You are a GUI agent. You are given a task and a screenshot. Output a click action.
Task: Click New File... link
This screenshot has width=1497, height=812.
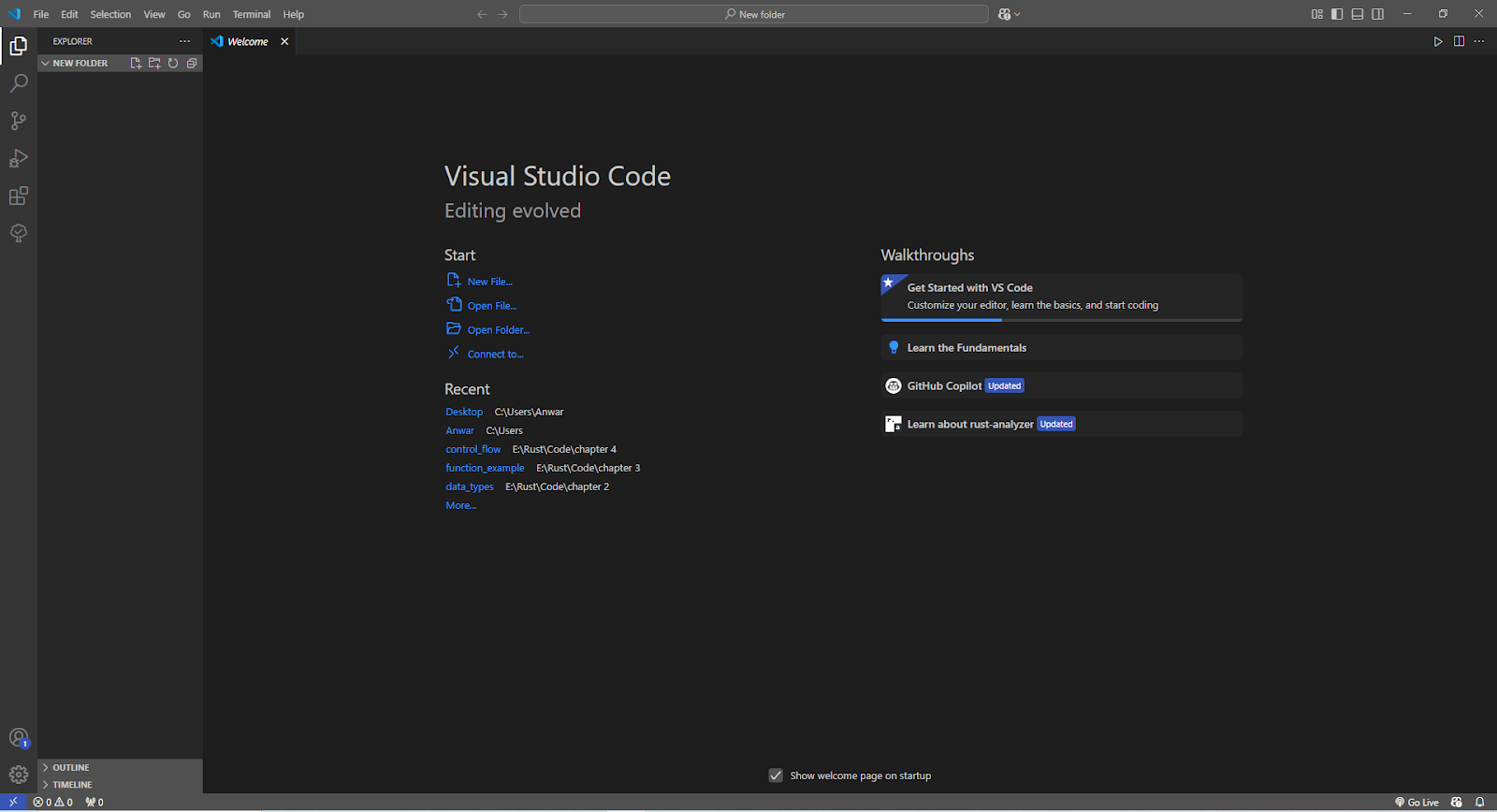490,282
